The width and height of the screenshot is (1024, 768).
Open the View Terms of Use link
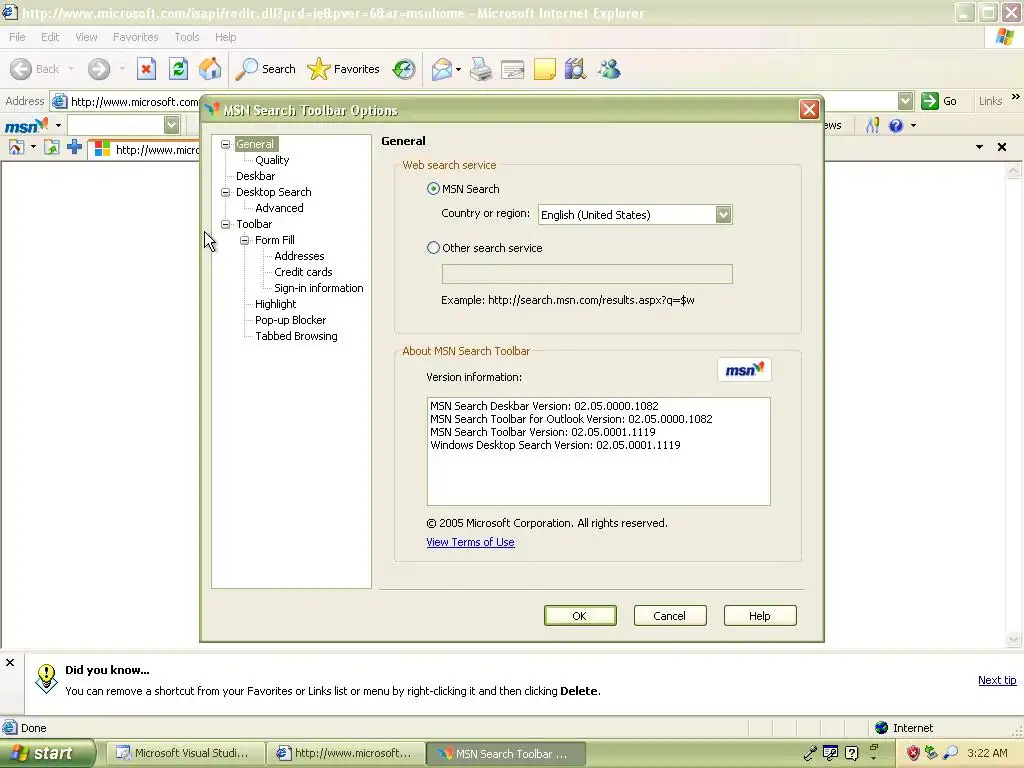[470, 542]
